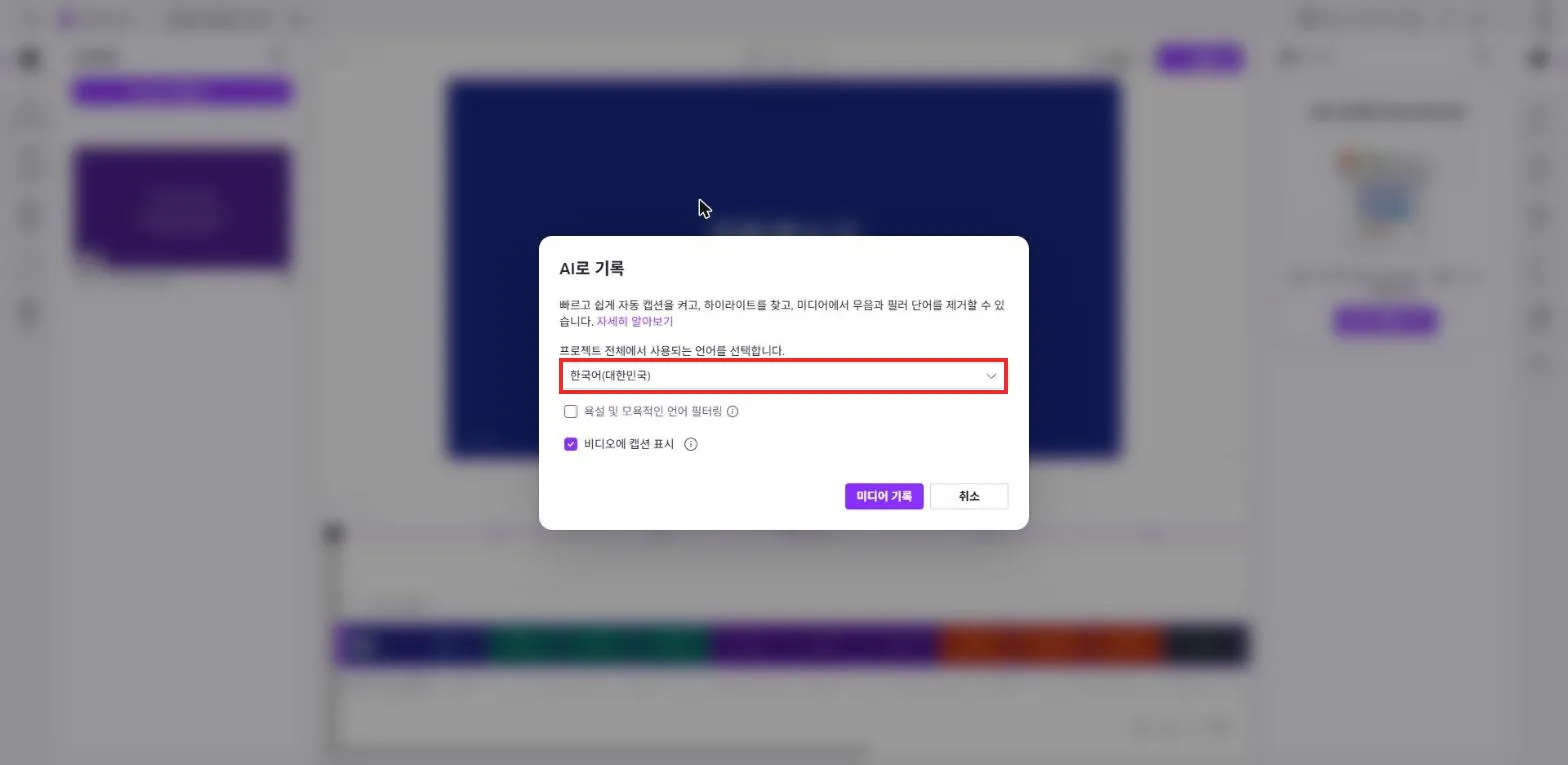Click the info icon beside 비디오에 캡션 표시
1568x765 pixels.
tap(690, 444)
